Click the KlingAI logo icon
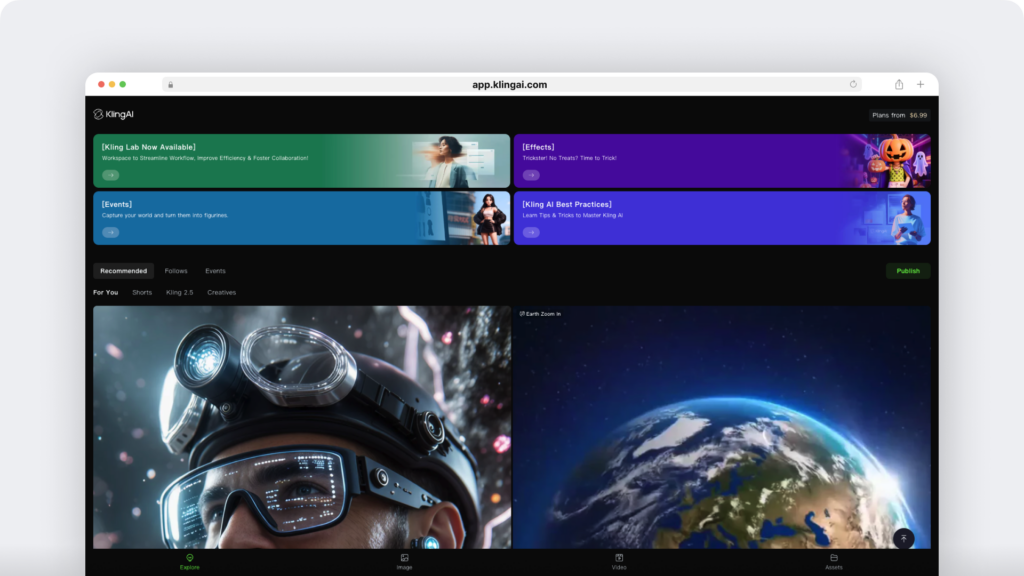 click(x=99, y=115)
